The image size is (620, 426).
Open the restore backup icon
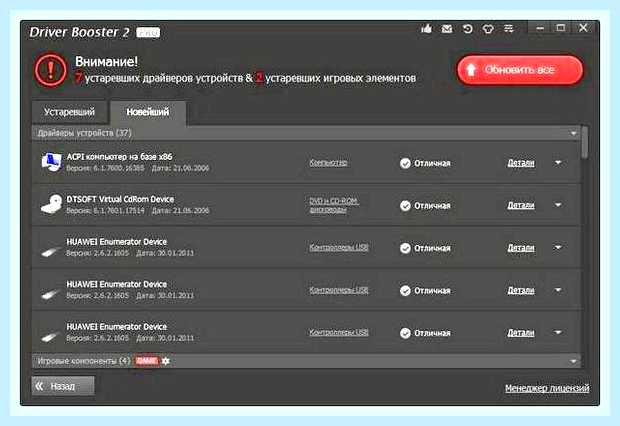pyautogui.click(x=467, y=28)
